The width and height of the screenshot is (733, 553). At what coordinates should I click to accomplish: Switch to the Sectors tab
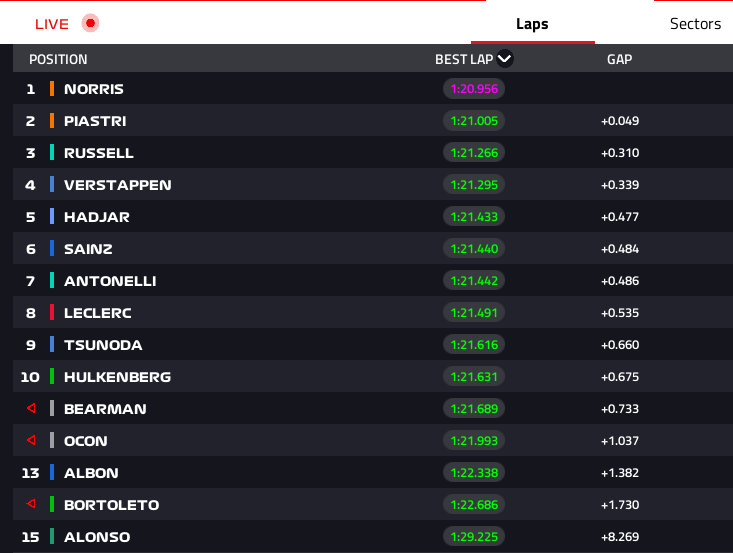pyautogui.click(x=695, y=24)
